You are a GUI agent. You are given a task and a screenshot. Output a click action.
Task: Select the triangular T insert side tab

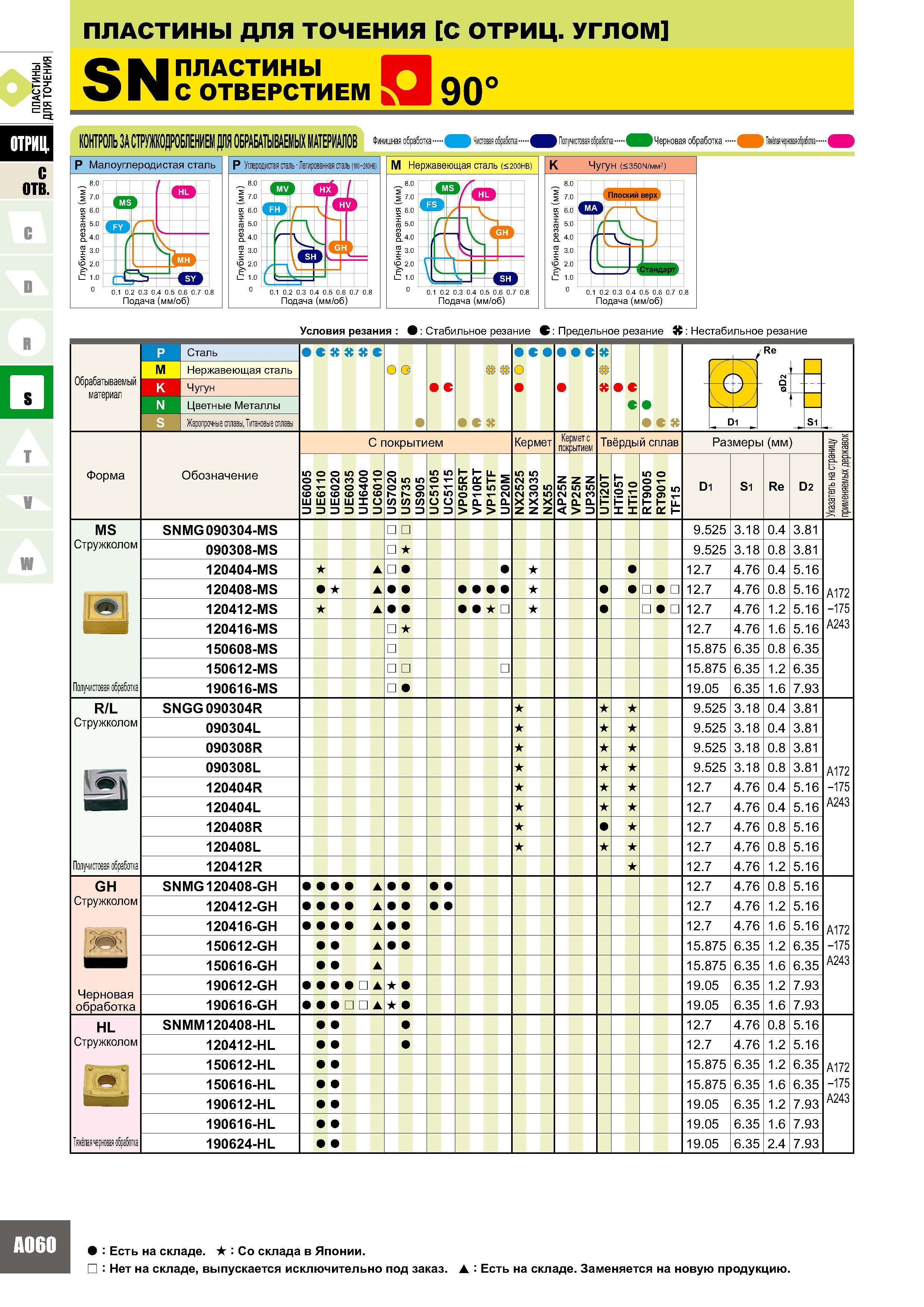point(27,448)
